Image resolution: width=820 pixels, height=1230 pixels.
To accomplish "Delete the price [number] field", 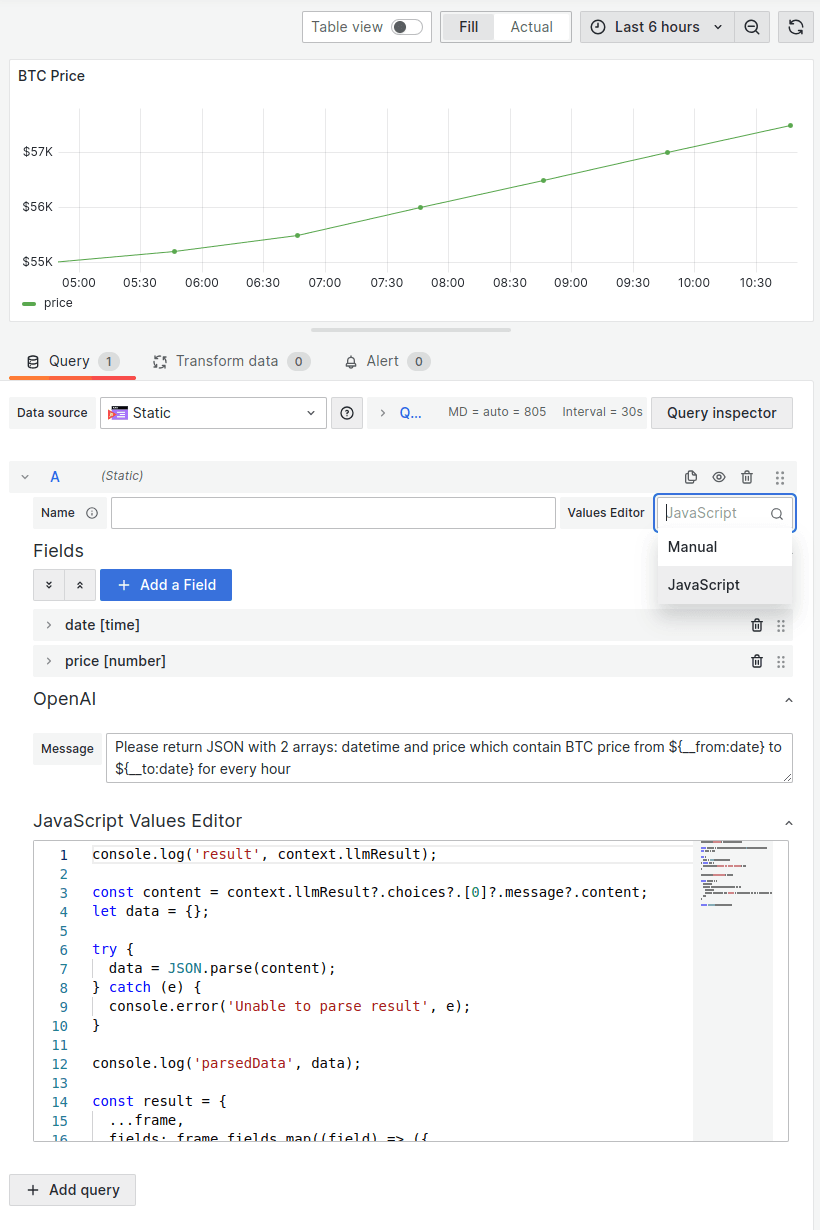I will (756, 661).
